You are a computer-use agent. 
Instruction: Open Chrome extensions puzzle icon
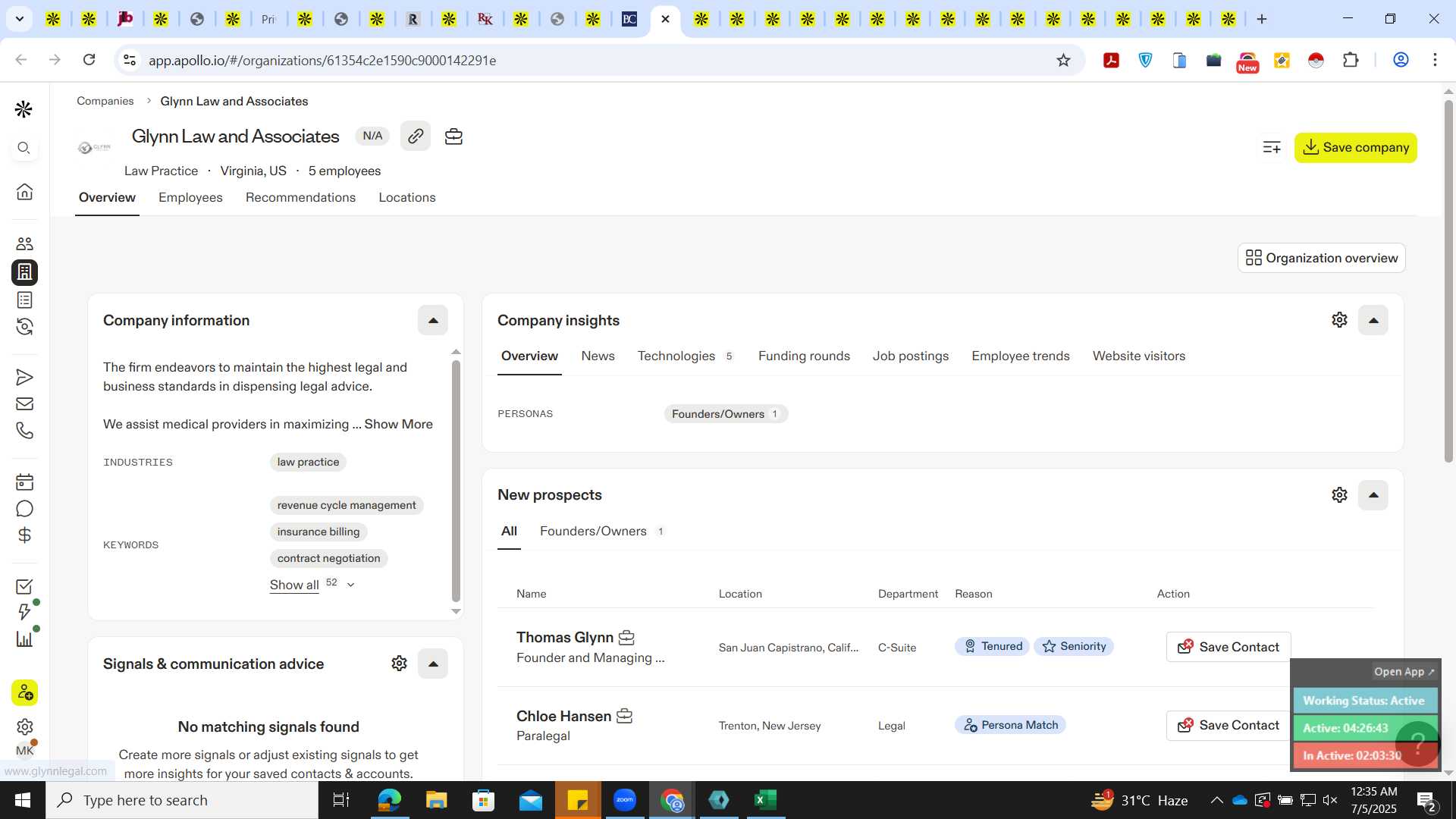click(x=1351, y=60)
